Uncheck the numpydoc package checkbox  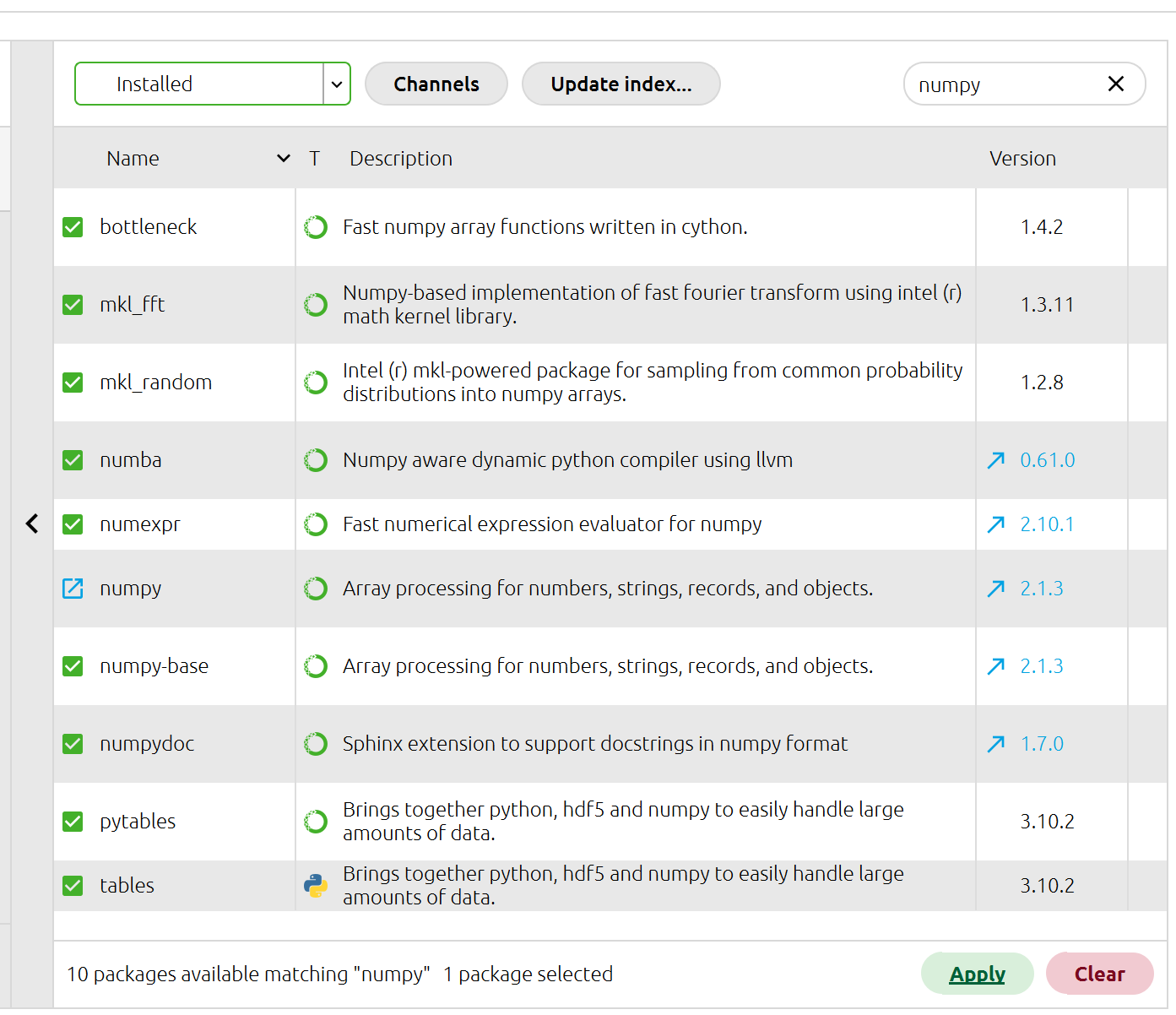[73, 744]
